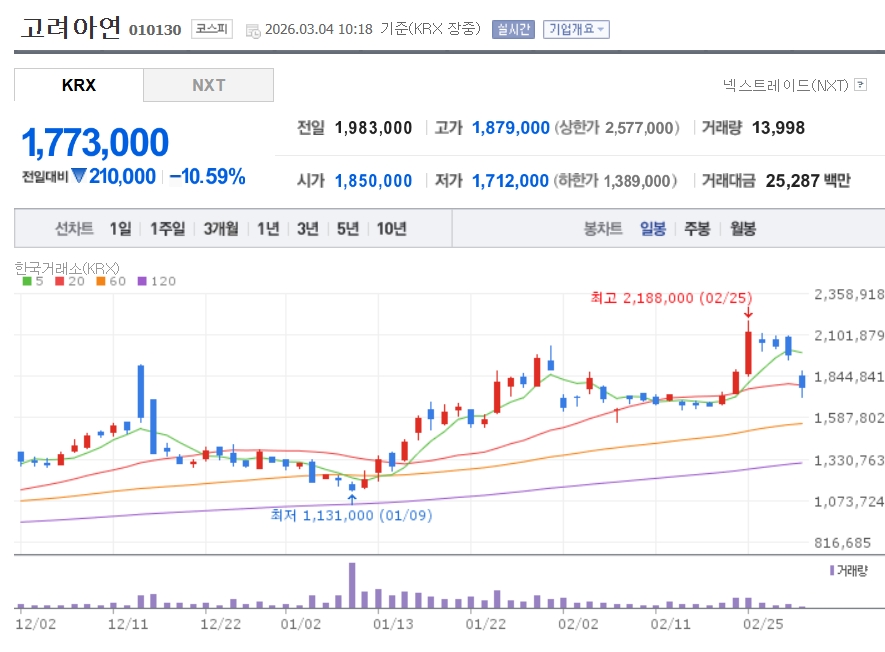Select the 10년 chart range
Screen dimensions: 885x652
coord(391,229)
